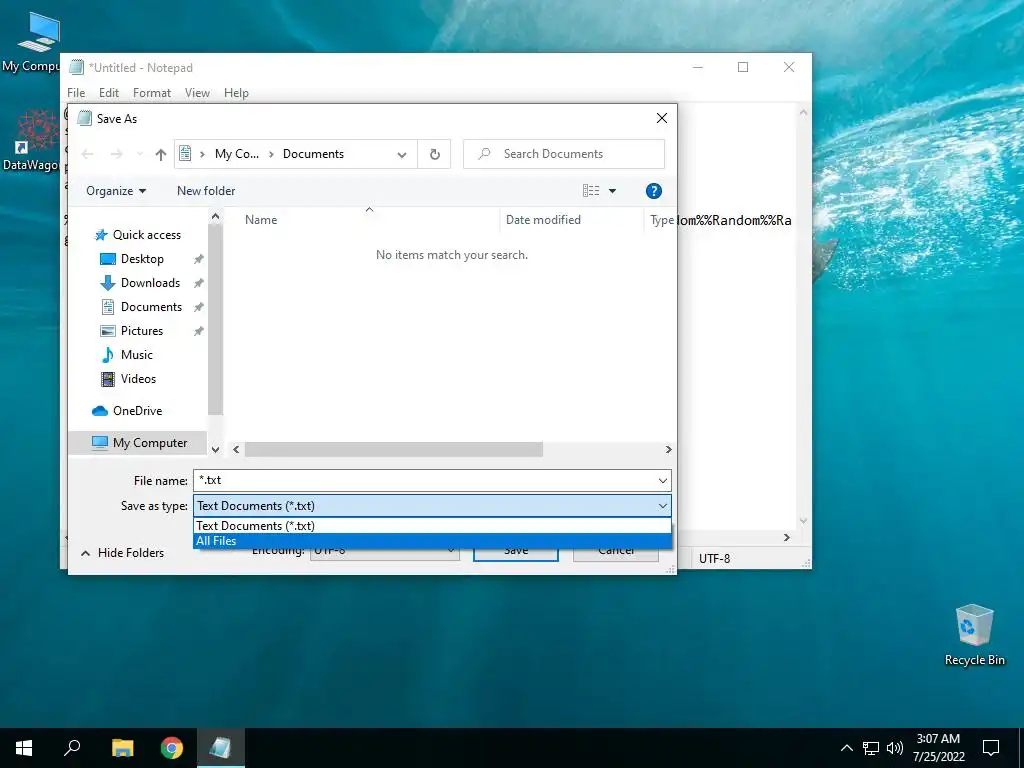Open the view options dropdown arrow
This screenshot has width=1024, height=768.
[x=613, y=191]
